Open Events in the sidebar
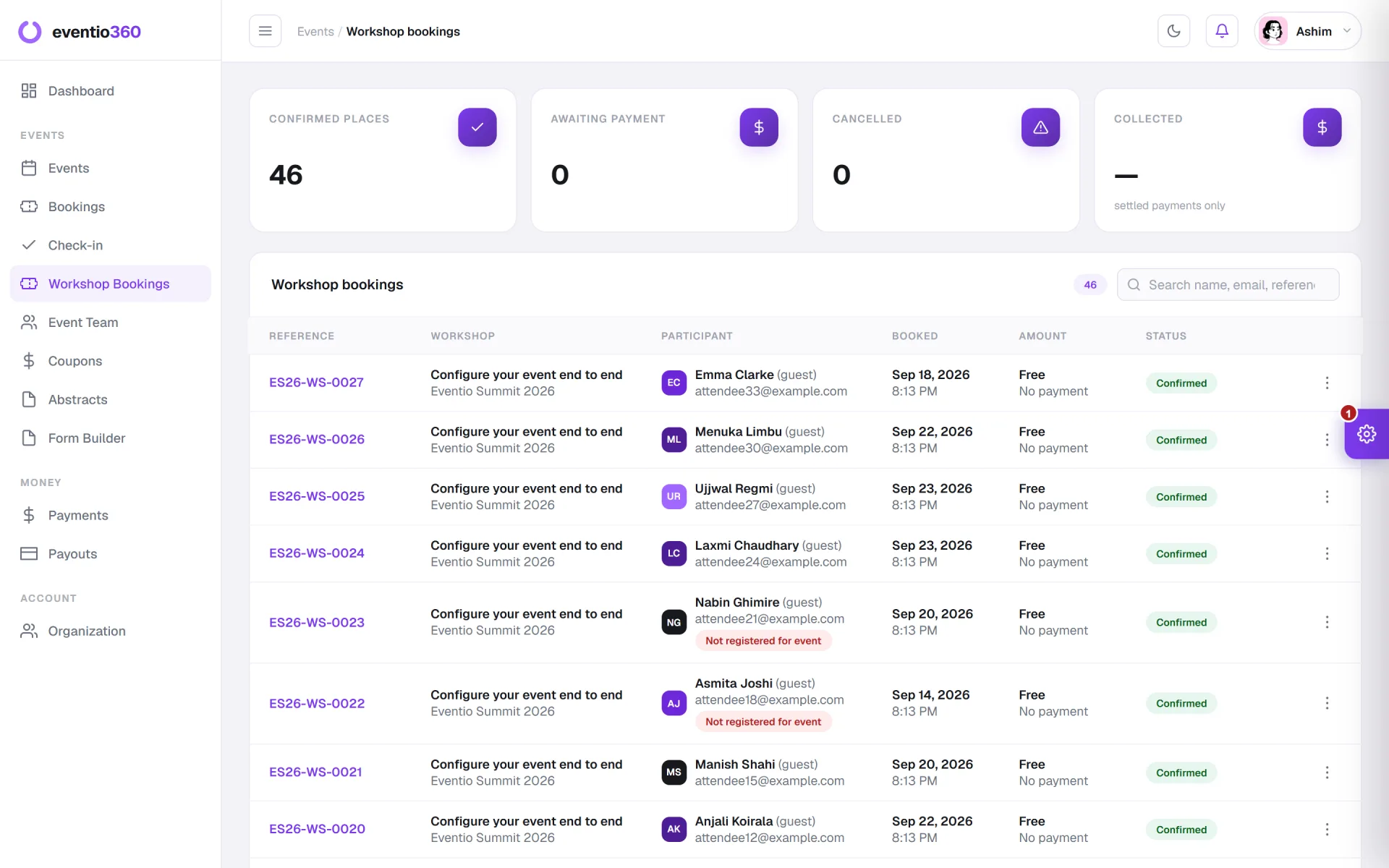This screenshot has width=1389, height=868. [111, 168]
